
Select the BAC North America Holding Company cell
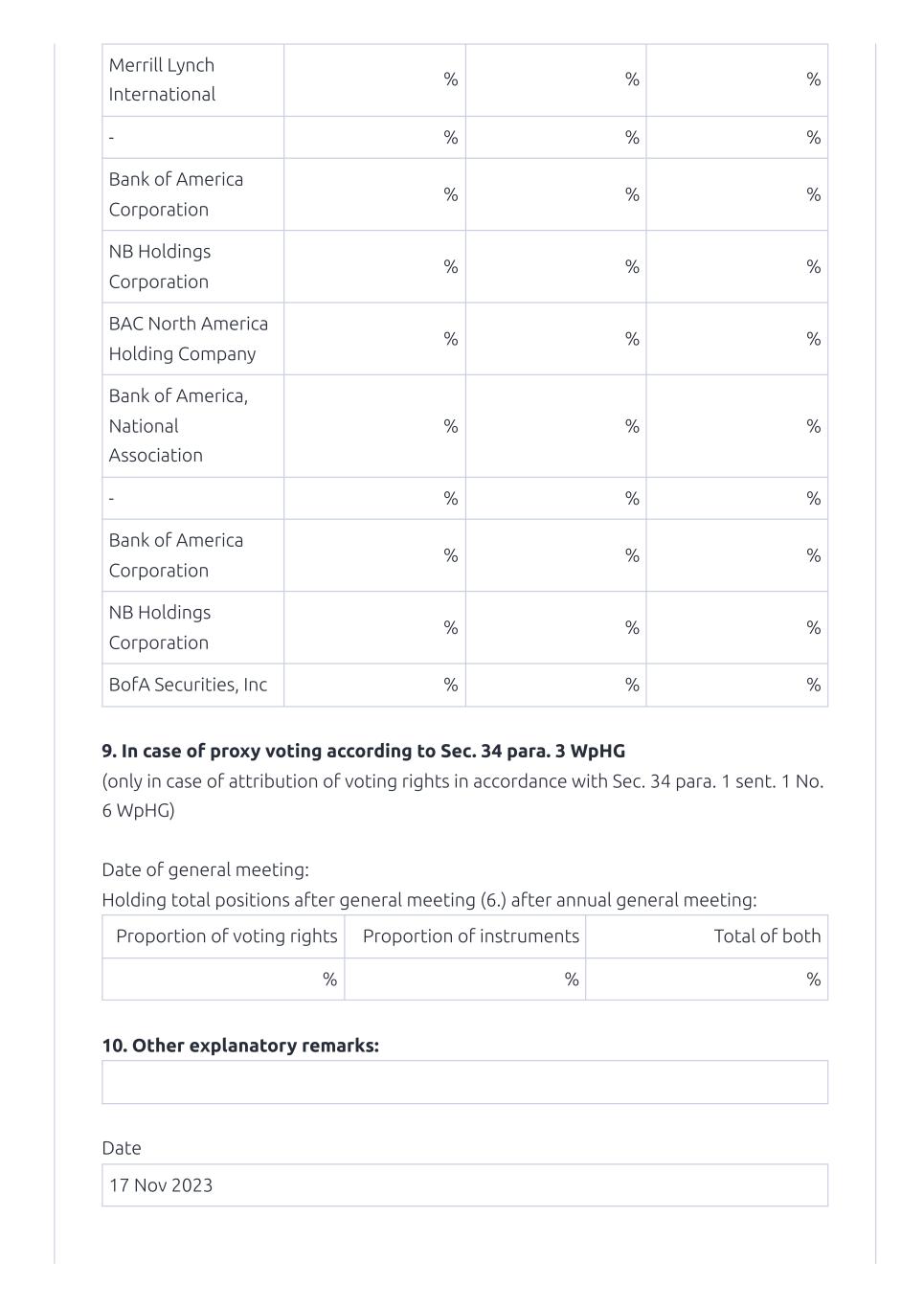tap(192, 339)
